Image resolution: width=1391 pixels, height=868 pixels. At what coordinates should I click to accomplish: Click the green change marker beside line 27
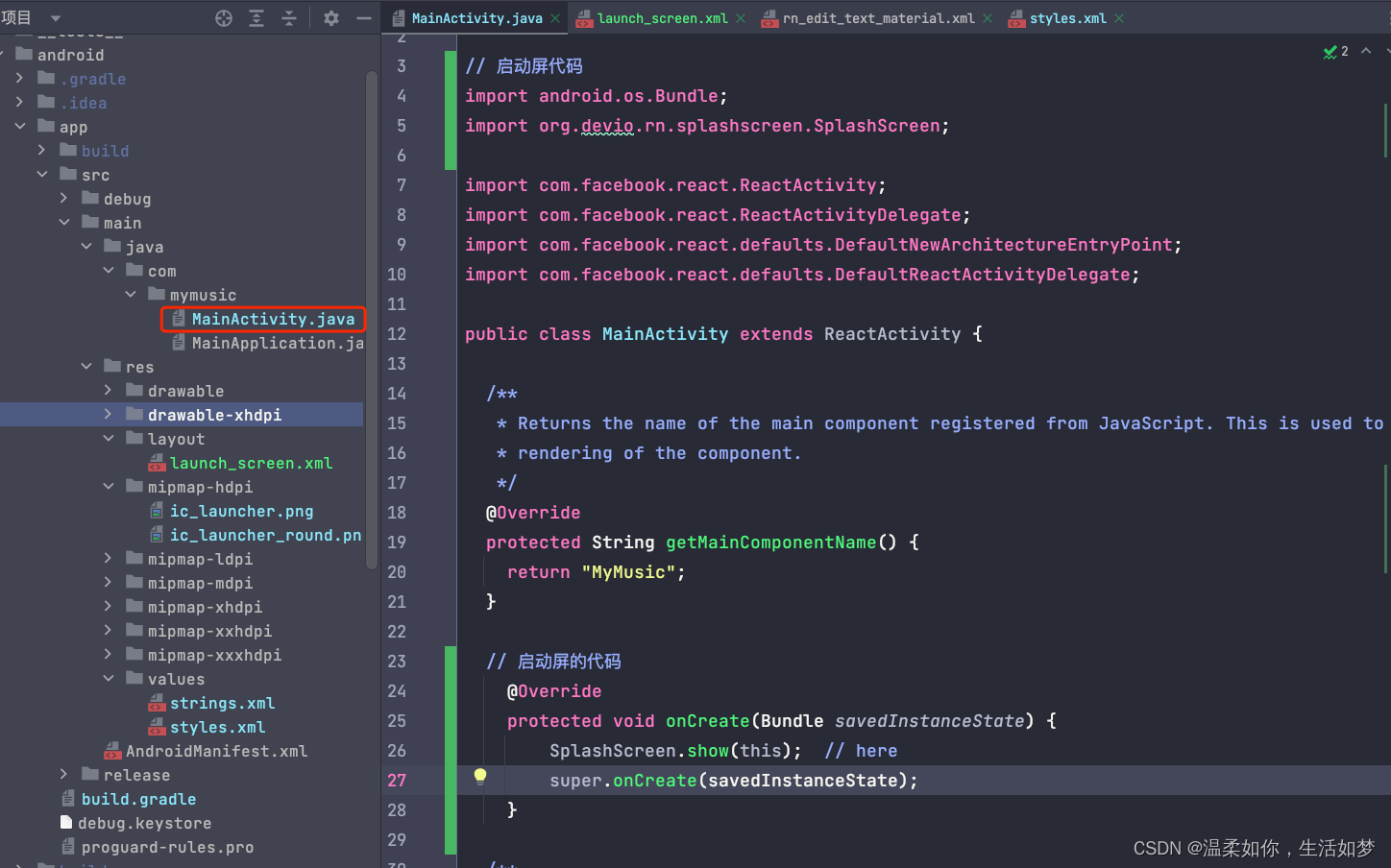click(451, 780)
